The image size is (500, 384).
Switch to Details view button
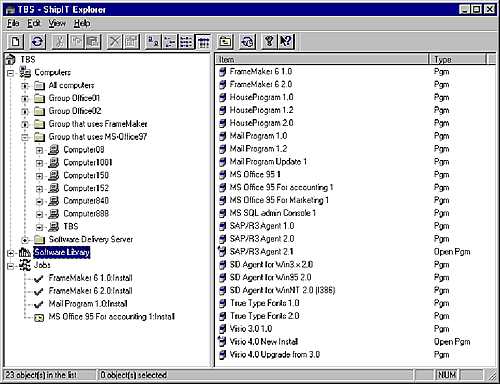203,42
